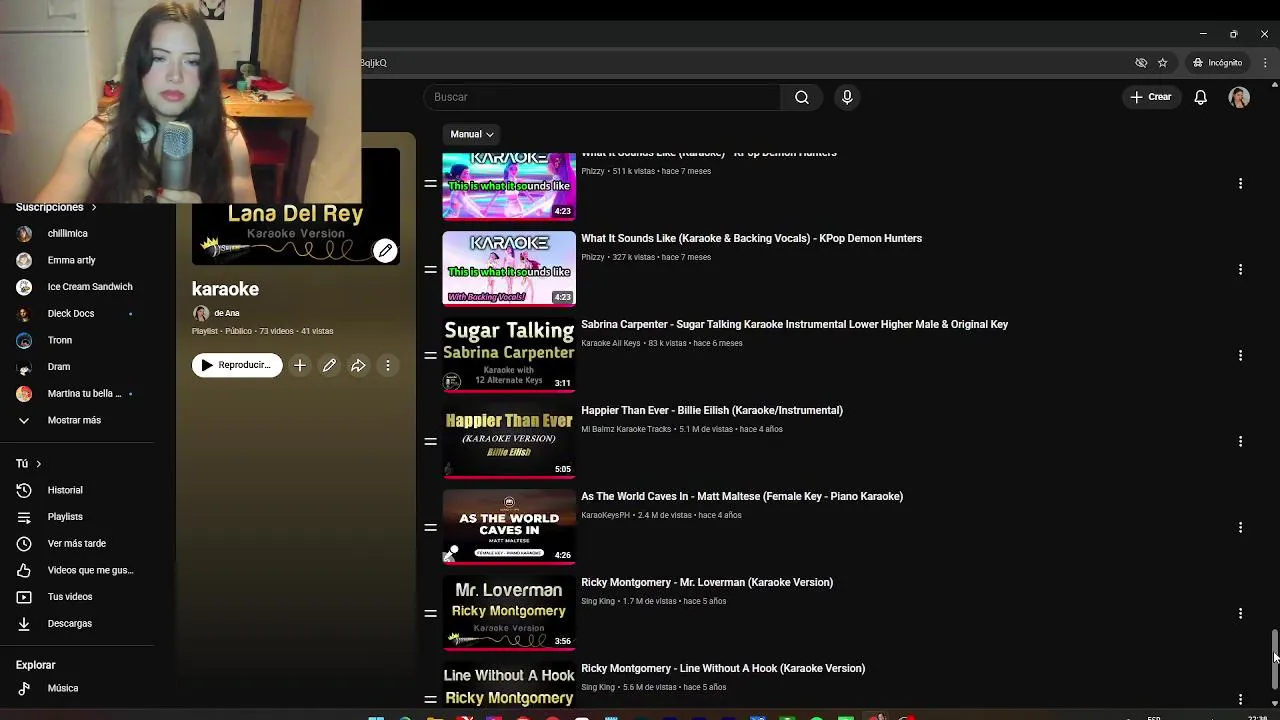
Task: Click page vertical scrollbar thumb
Action: click(x=1274, y=658)
